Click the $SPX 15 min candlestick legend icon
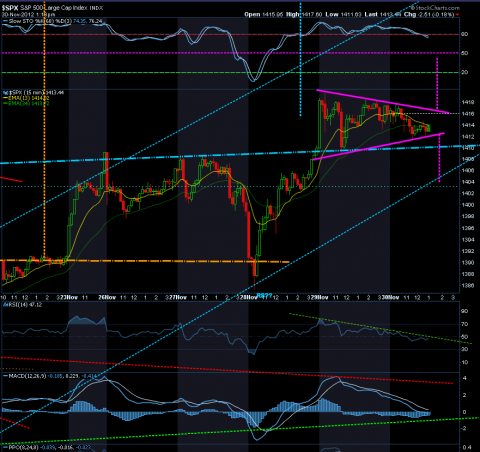Image resolution: width=480 pixels, height=452 pixels. coord(6,92)
